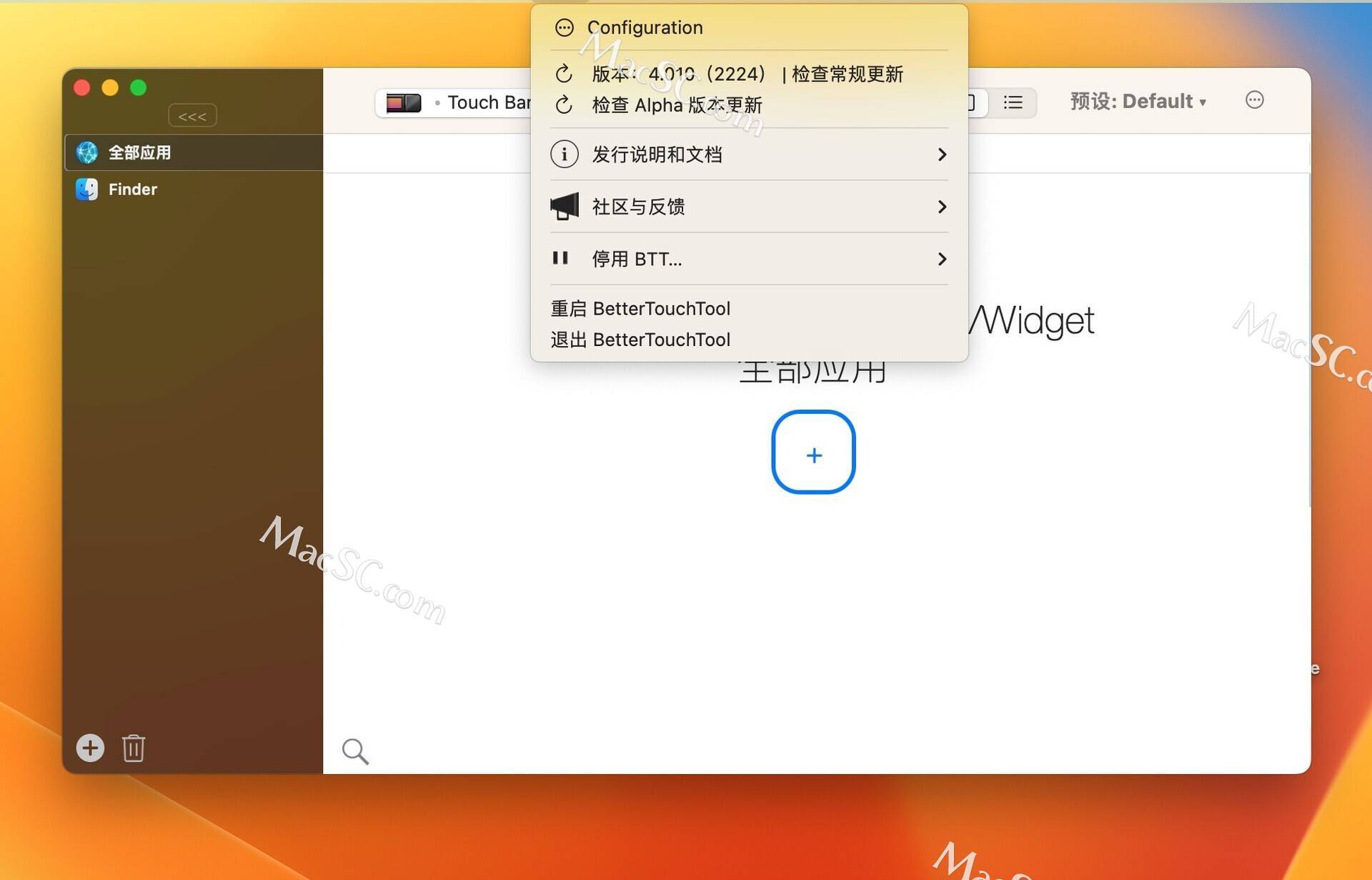Click the Finder sidebar icon
The image size is (1372, 880).
click(x=85, y=189)
